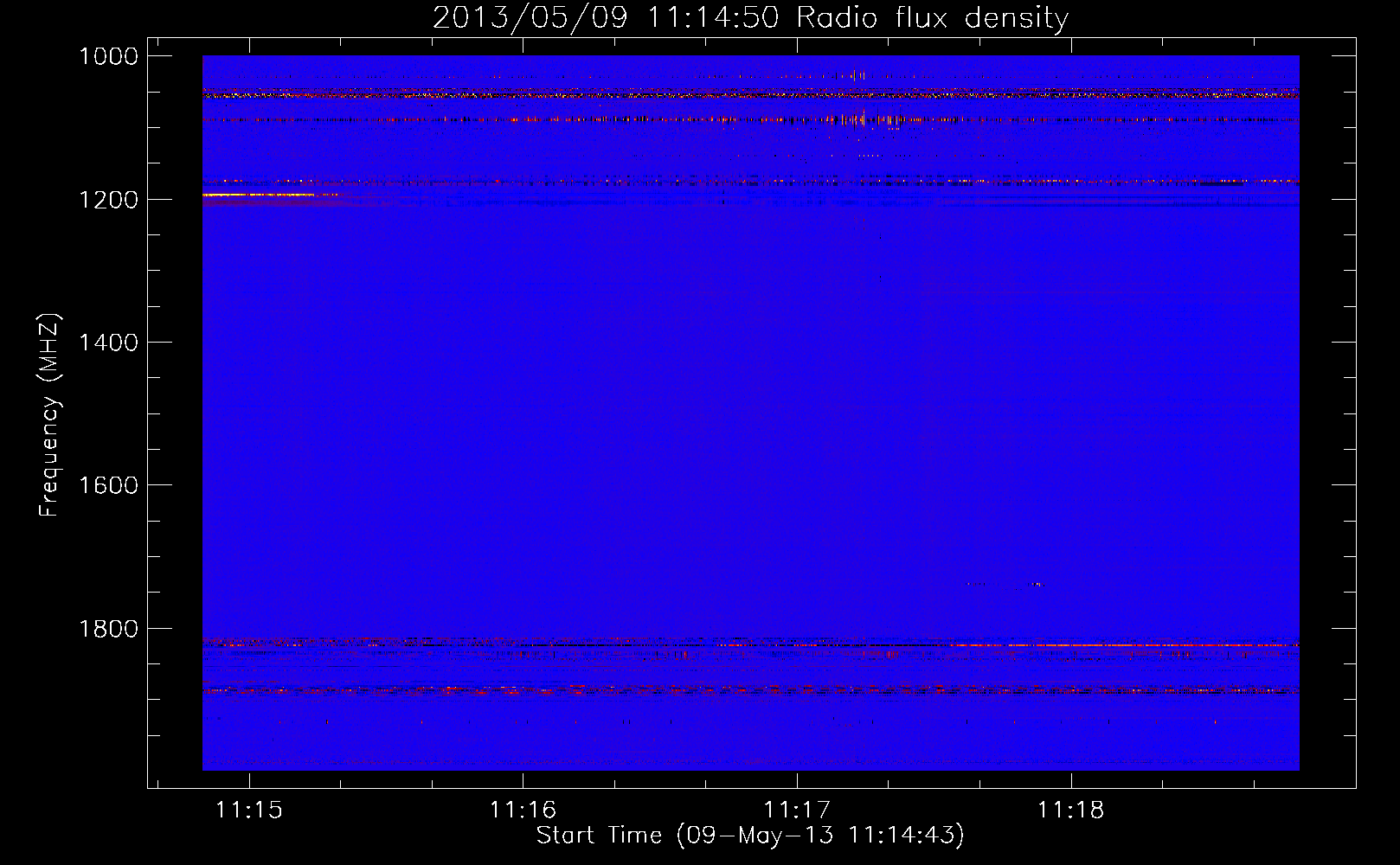Select the 1400 frequency tick label
Viewport: 1400px width, 865px height.
108,343
